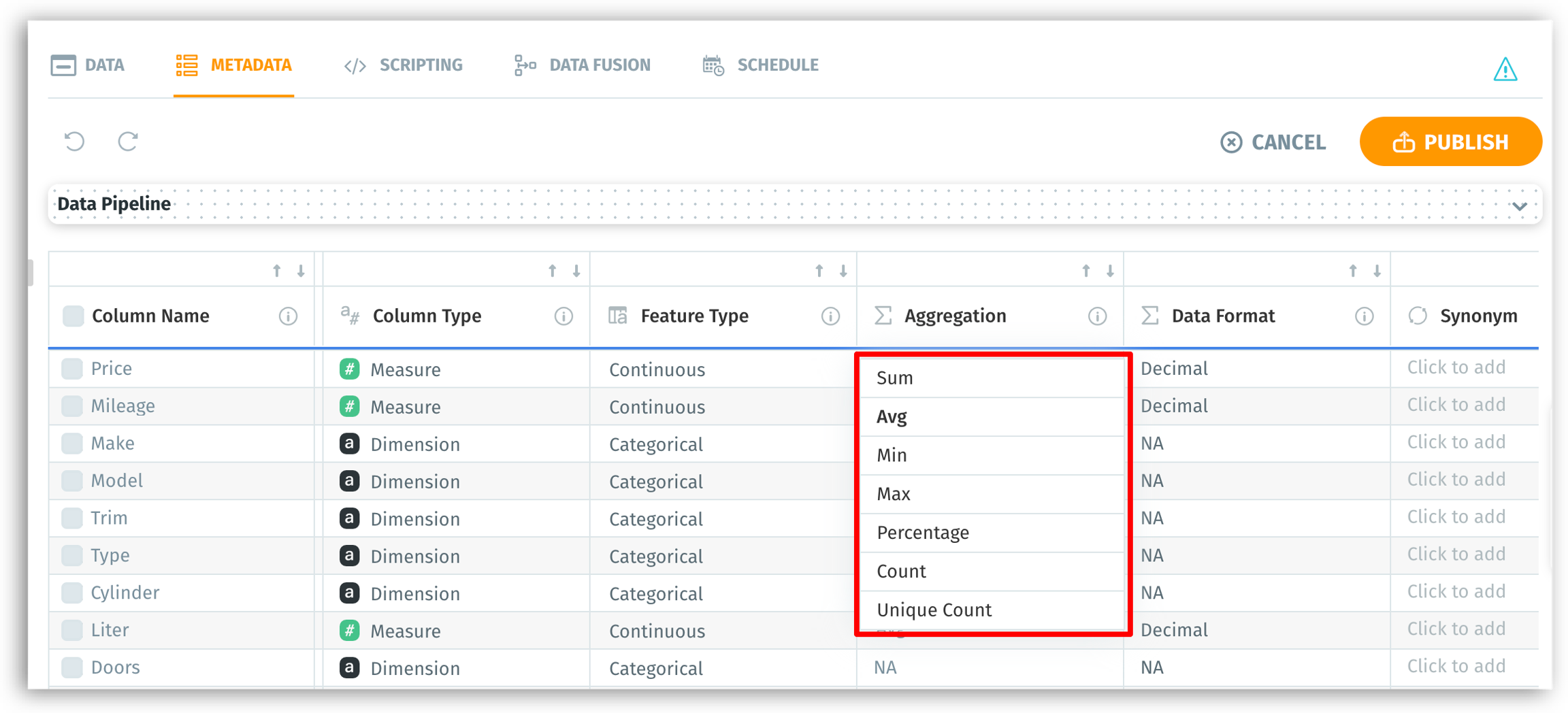Select all via Column Name header checkbox
Viewport: 1568px width, 713px height.
73,316
